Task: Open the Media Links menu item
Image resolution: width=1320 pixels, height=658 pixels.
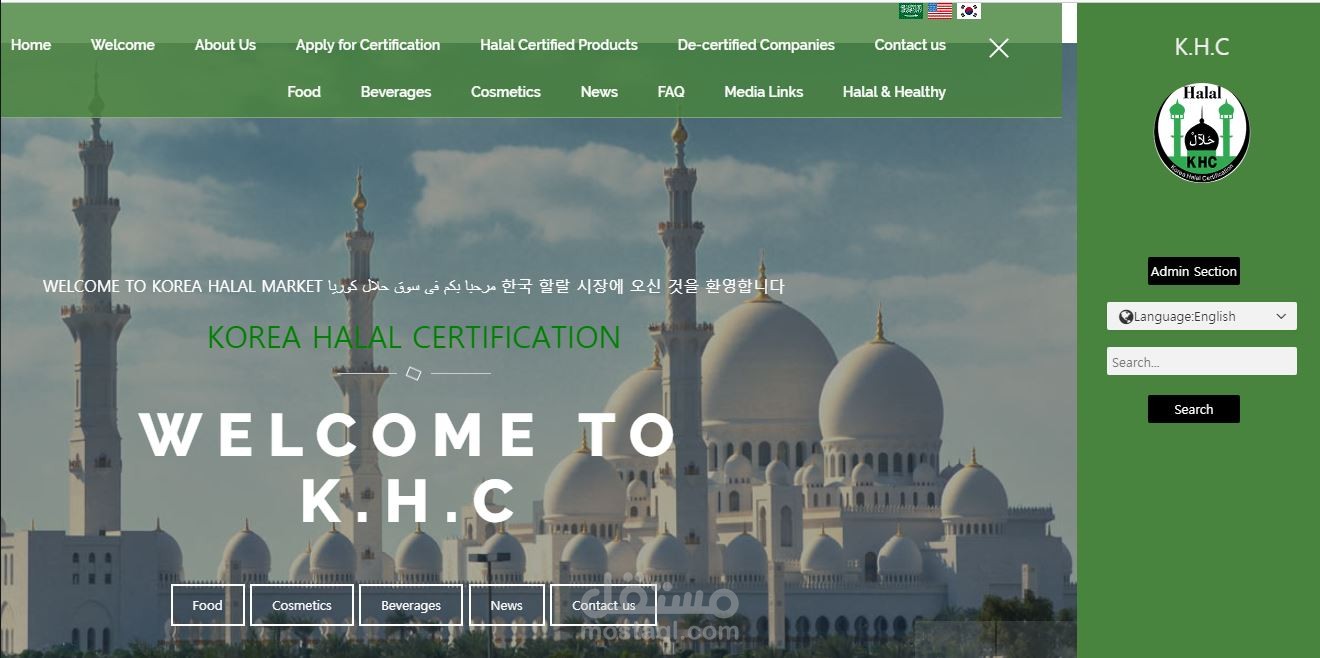Action: pyautogui.click(x=764, y=92)
